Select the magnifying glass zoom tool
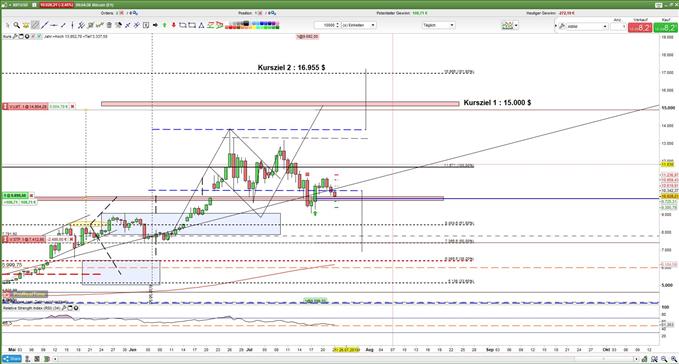This screenshot has height=364, width=679. [16, 26]
